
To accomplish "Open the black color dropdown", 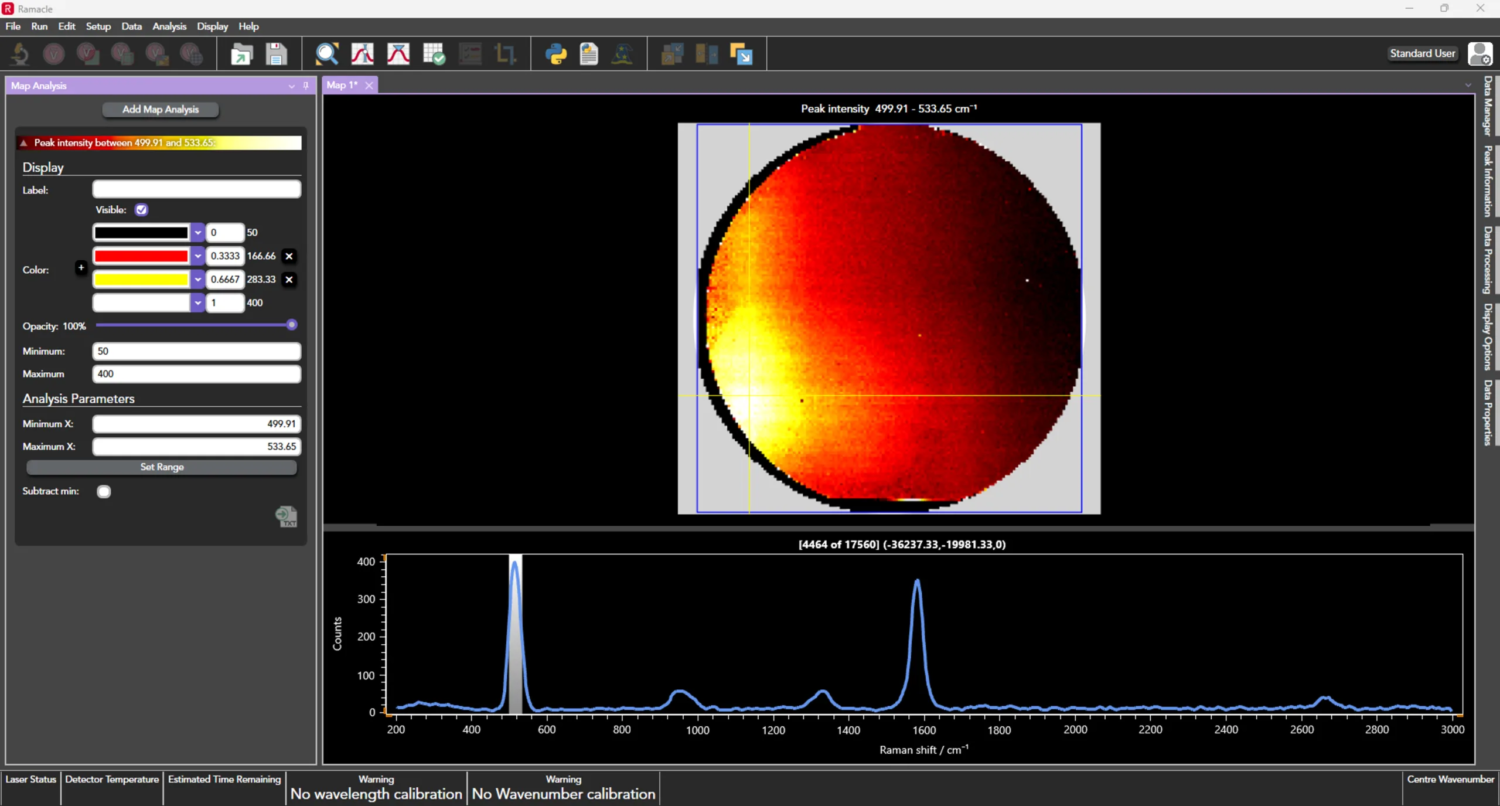I will (x=197, y=233).
